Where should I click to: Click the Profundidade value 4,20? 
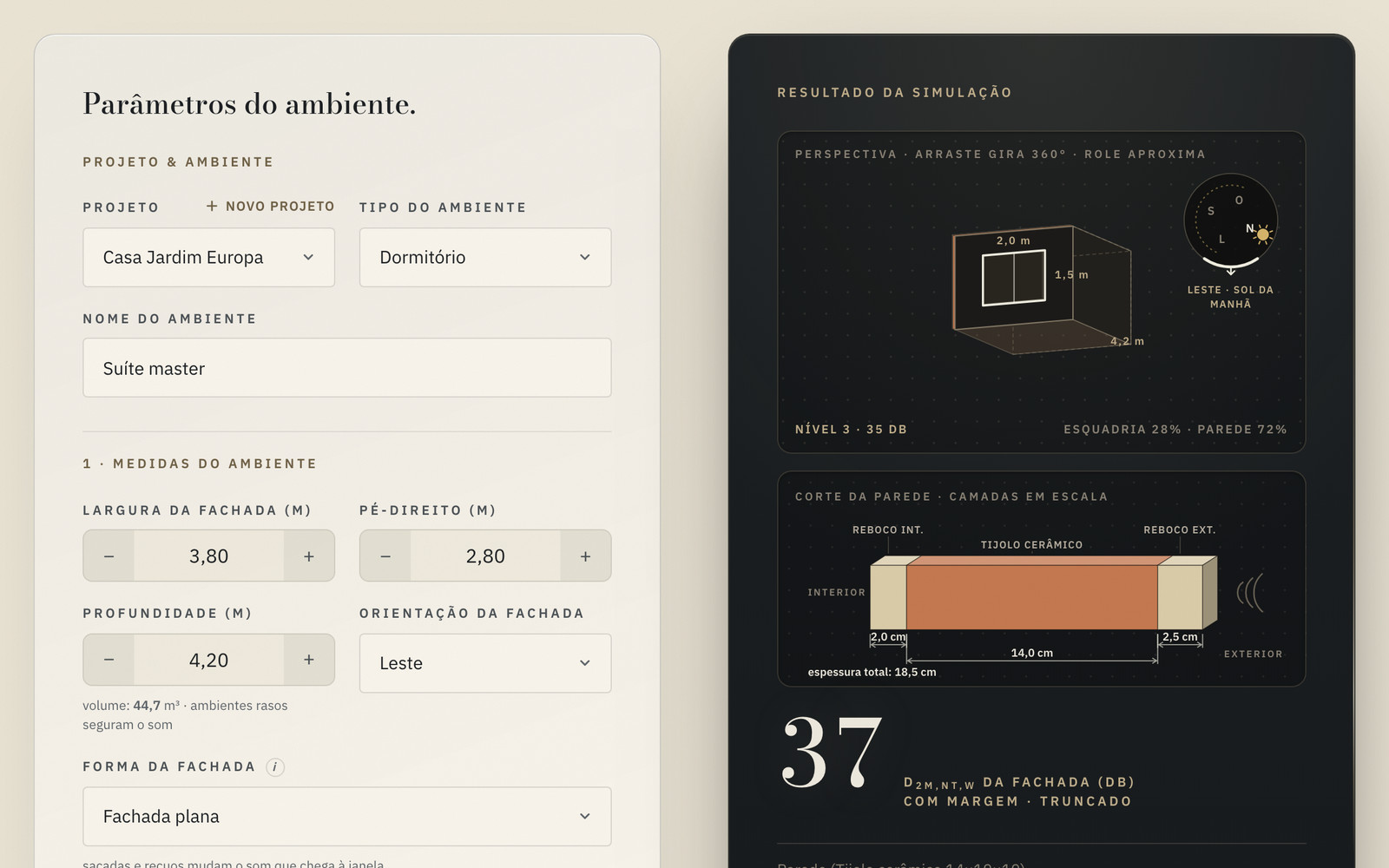click(208, 660)
